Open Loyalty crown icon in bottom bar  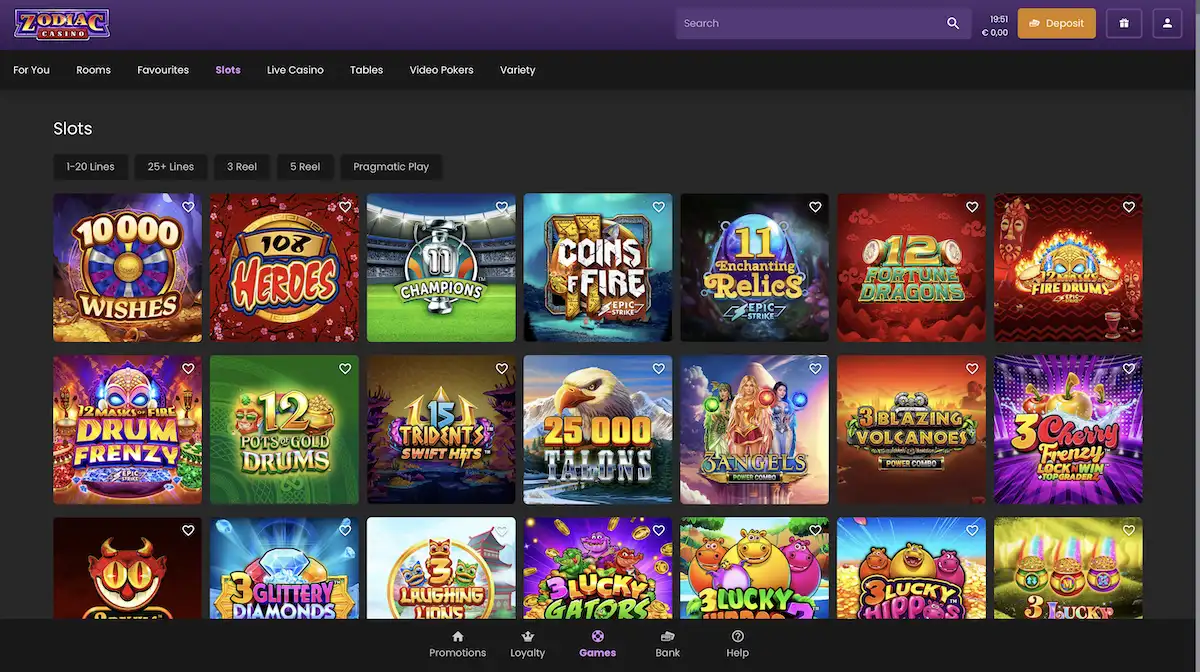pos(528,637)
